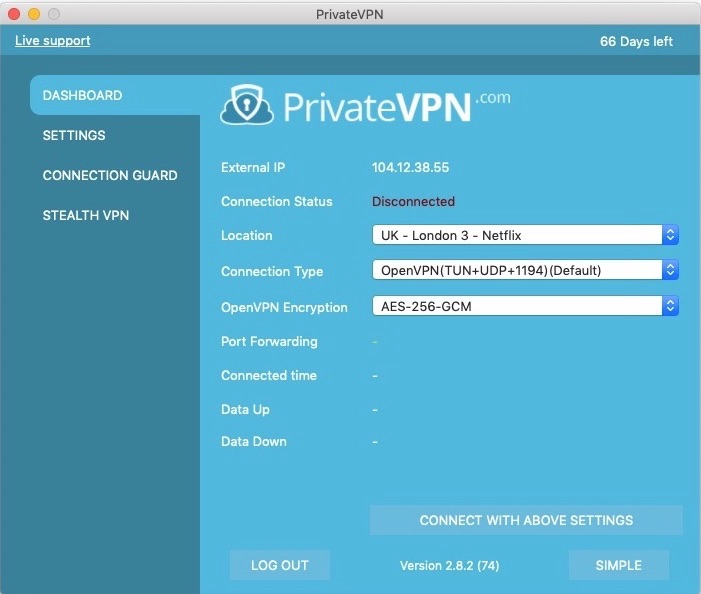
Task: Click the external IP 104.12.38.55
Action: pyautogui.click(x=410, y=168)
